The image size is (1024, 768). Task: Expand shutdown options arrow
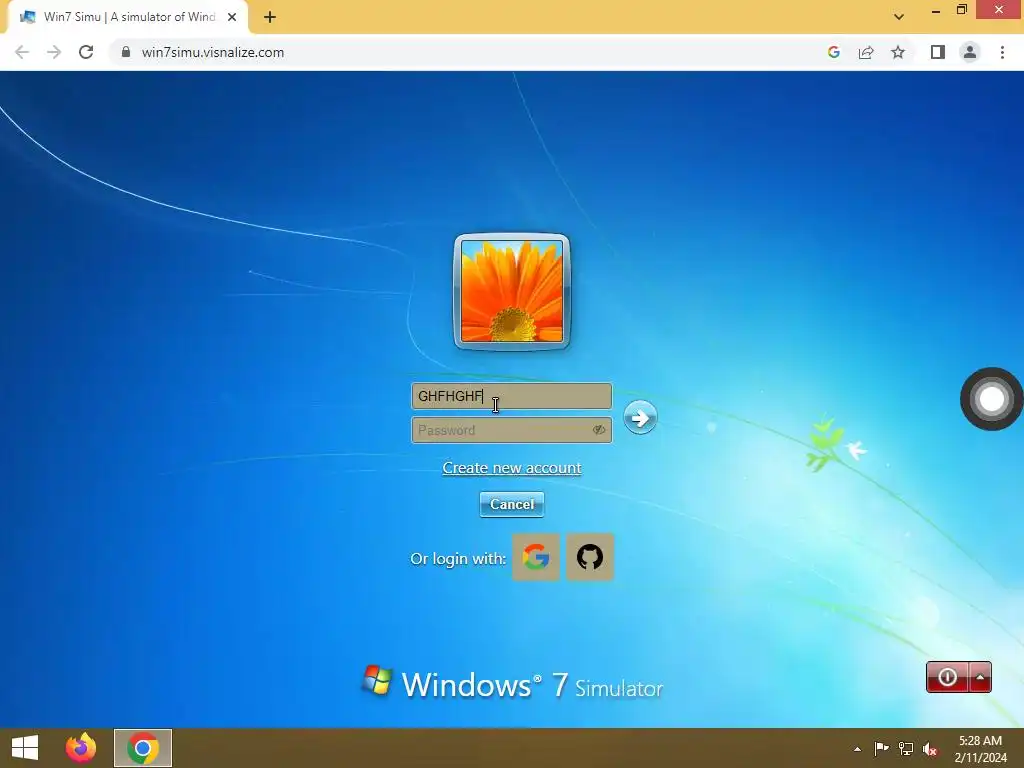[980, 677]
